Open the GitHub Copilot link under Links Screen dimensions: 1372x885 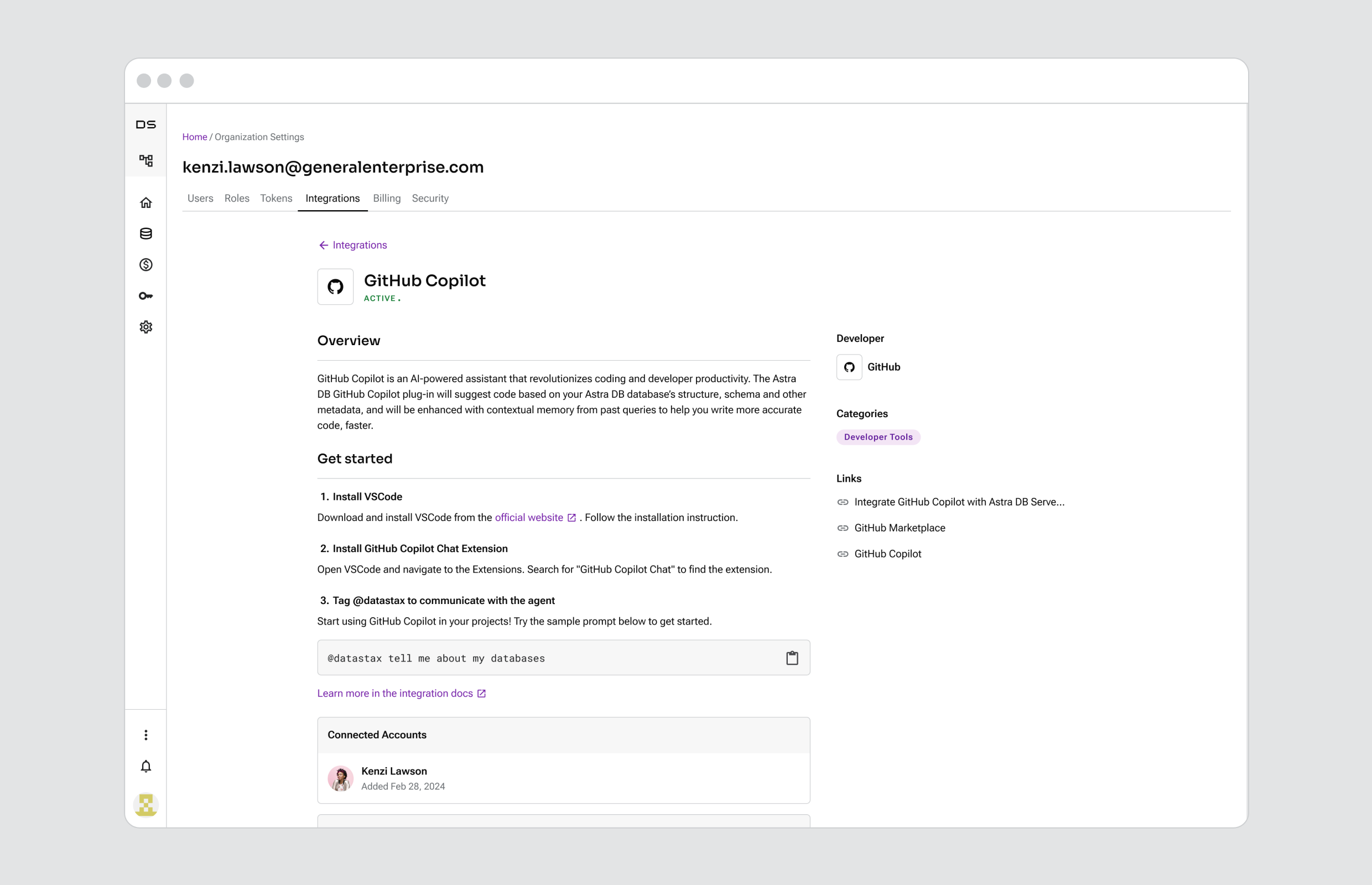click(887, 554)
